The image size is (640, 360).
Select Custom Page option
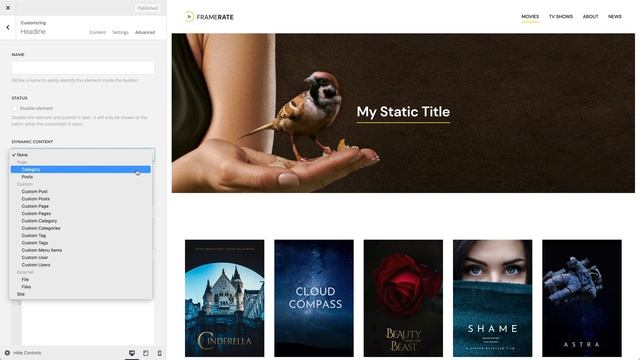click(x=80, y=206)
